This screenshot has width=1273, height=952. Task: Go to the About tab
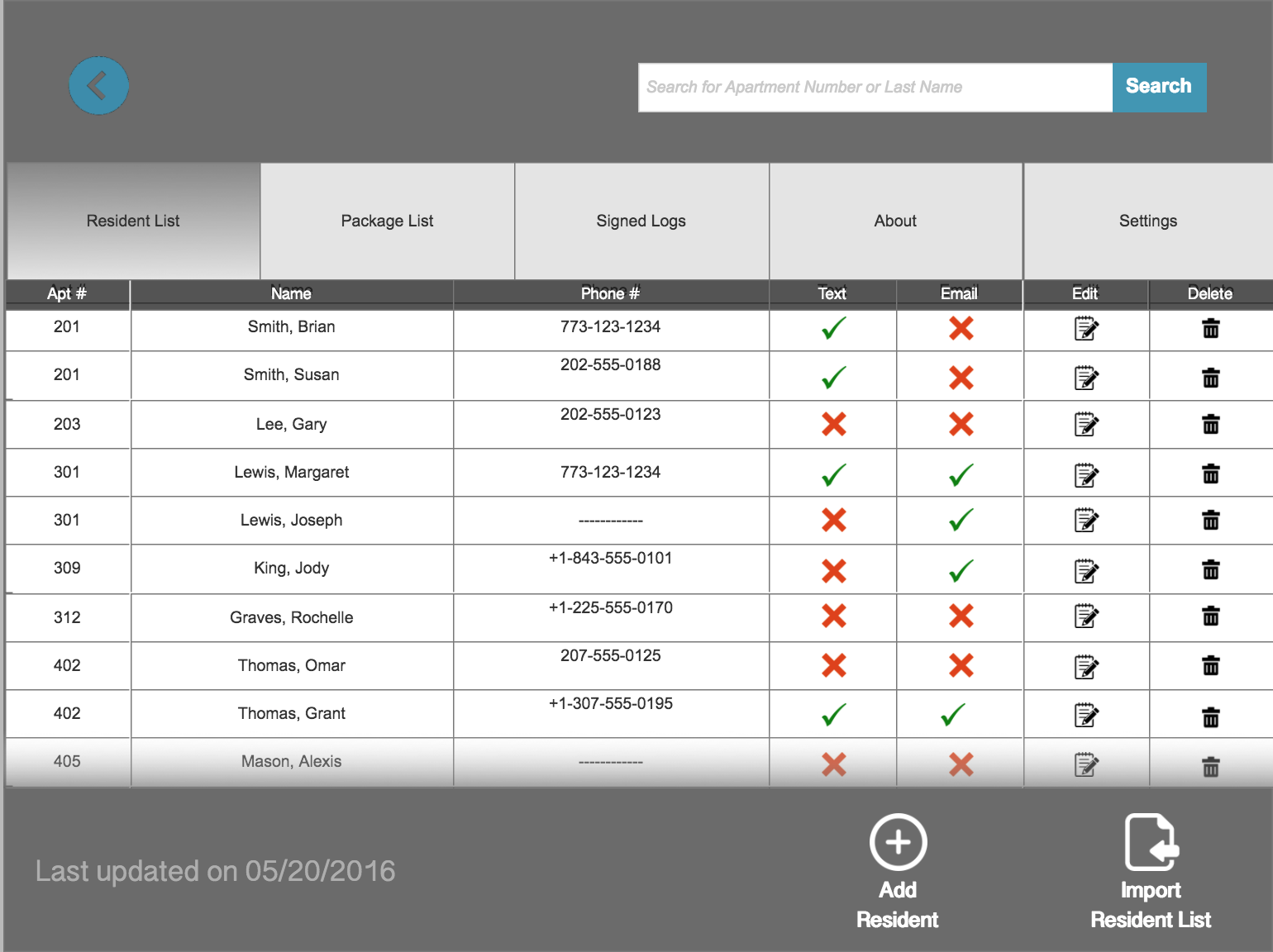point(896,221)
